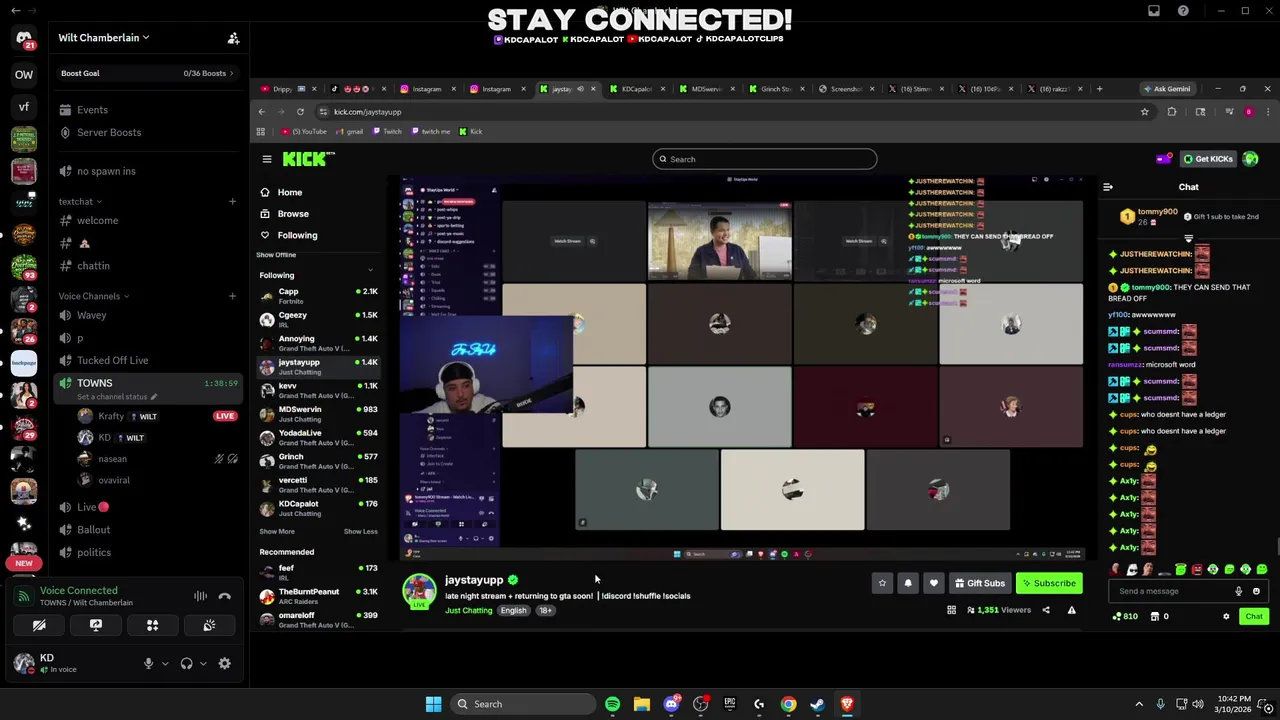
Task: Open Capp's Fortnite stream
Action: 318,296
